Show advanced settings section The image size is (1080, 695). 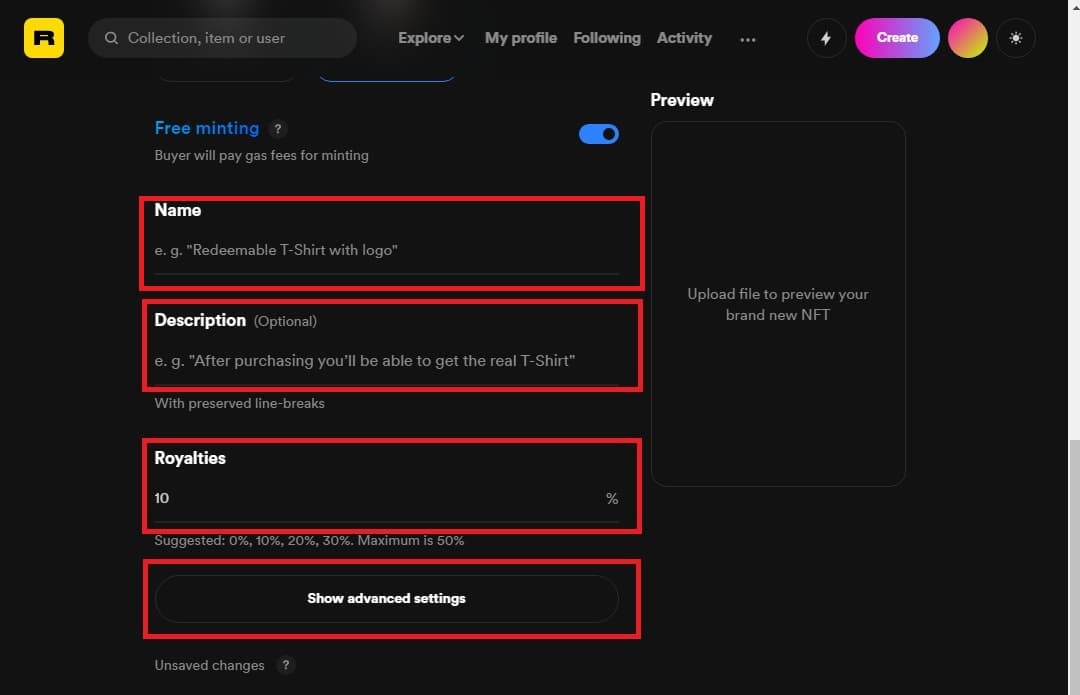point(386,599)
